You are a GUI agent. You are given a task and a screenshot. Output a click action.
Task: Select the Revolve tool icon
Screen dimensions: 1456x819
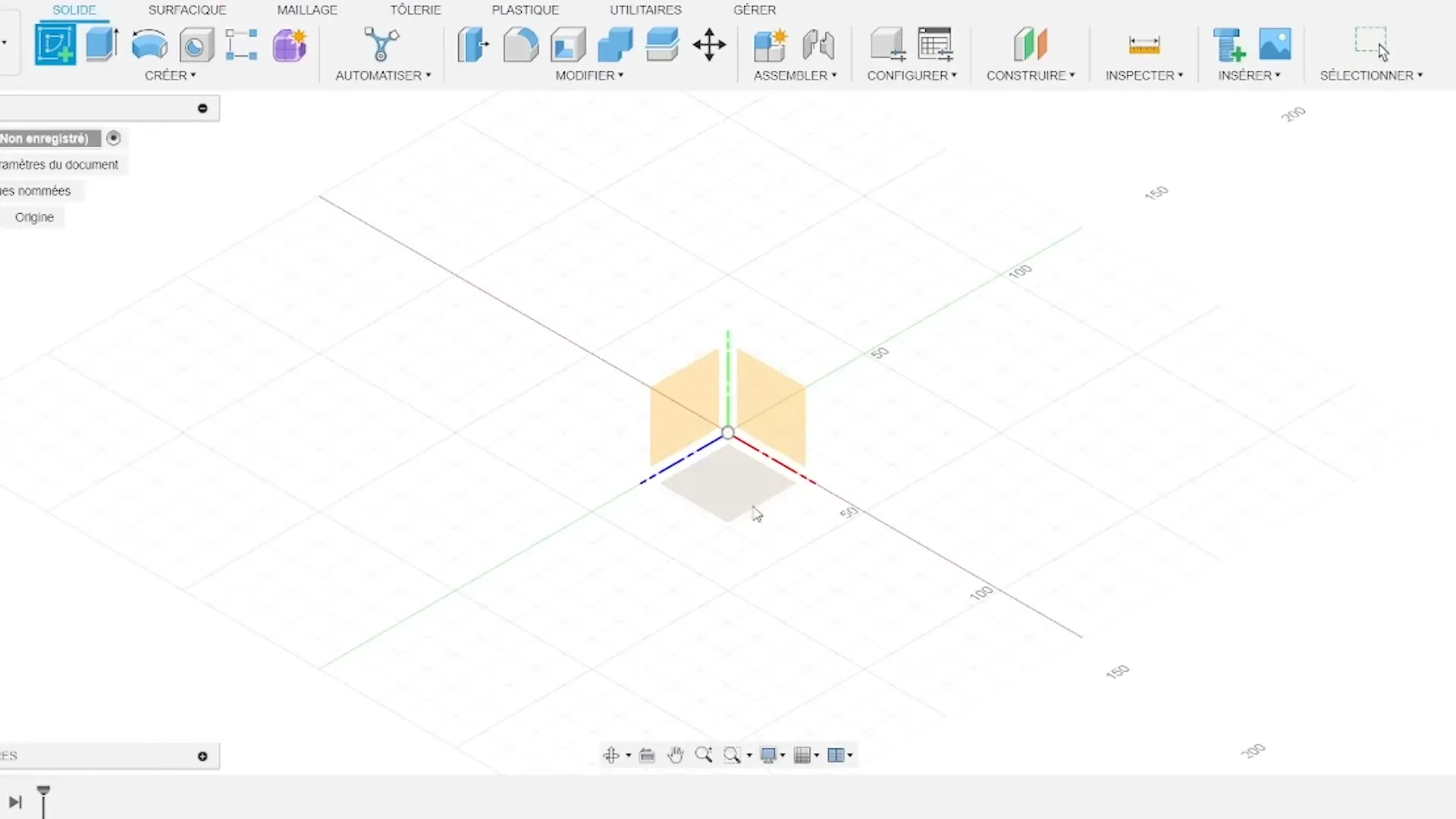tap(149, 45)
